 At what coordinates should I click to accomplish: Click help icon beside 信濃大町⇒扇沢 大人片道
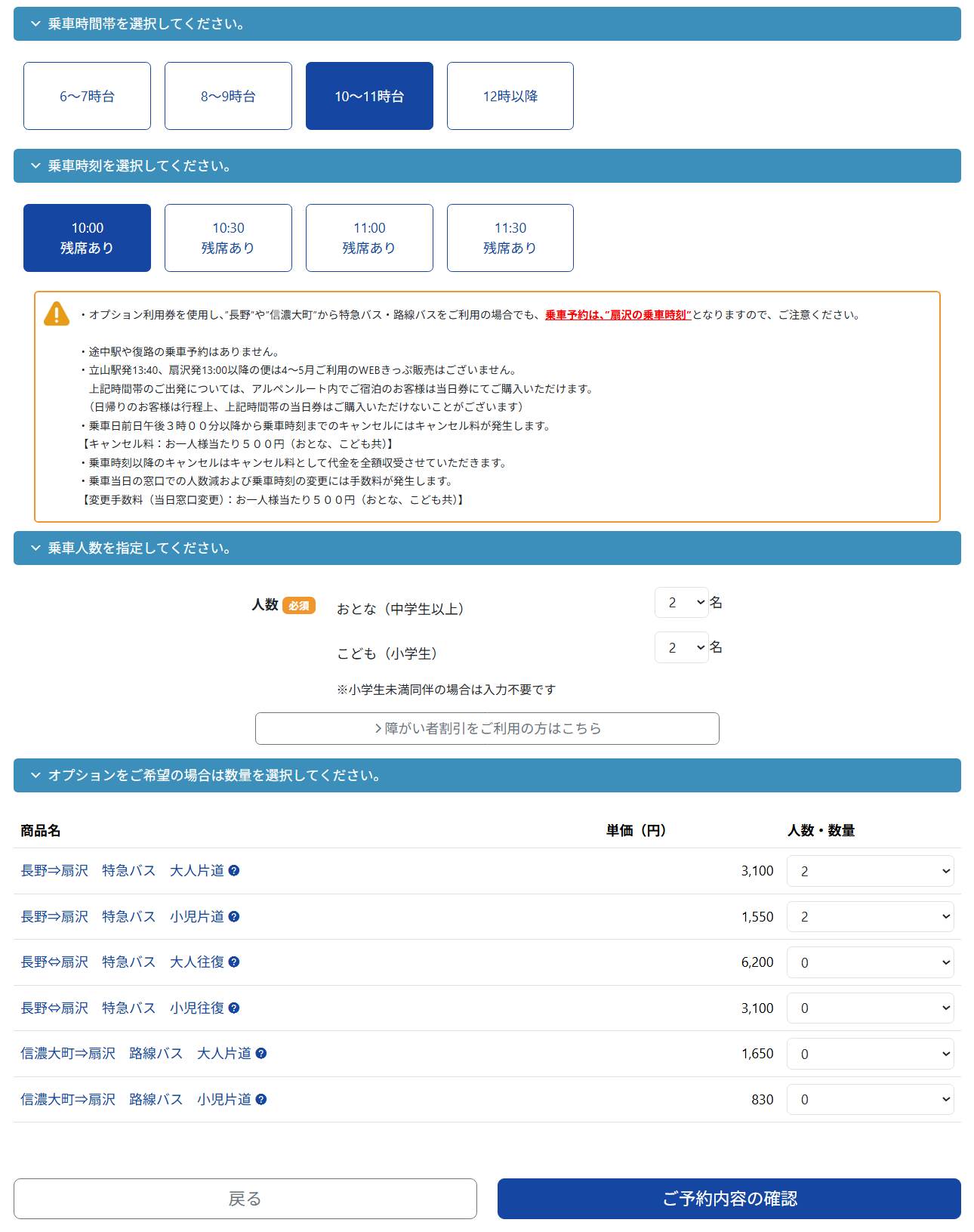click(261, 1054)
